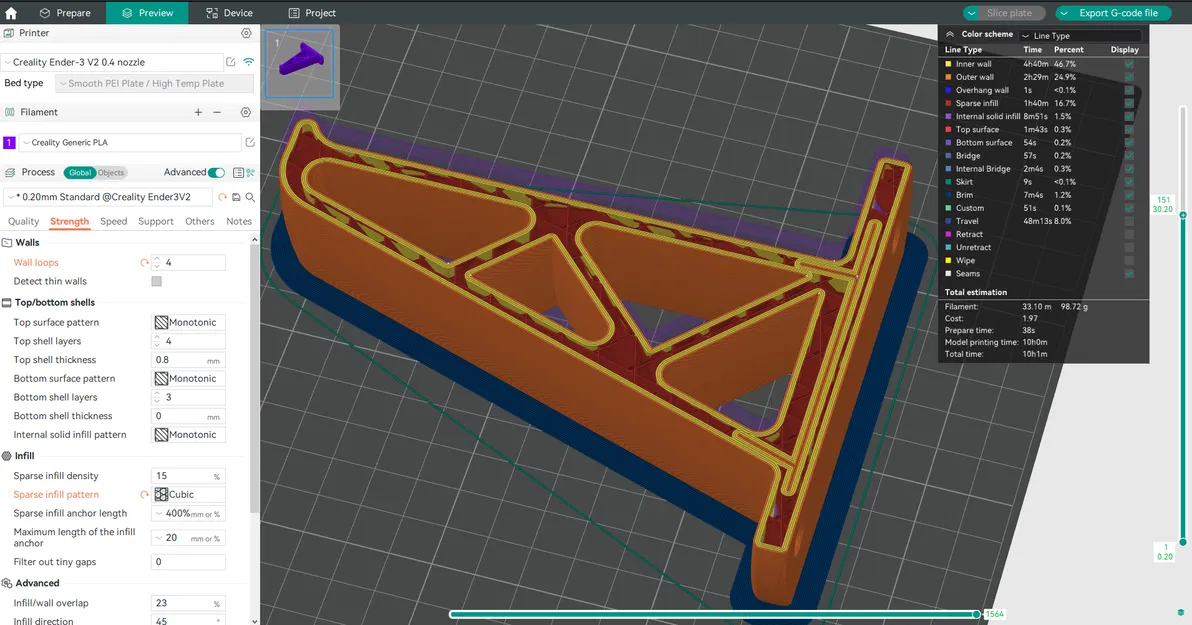This screenshot has width=1192, height=625.
Task: Click the printer Wi-Fi connection icon
Action: [x=249, y=62]
